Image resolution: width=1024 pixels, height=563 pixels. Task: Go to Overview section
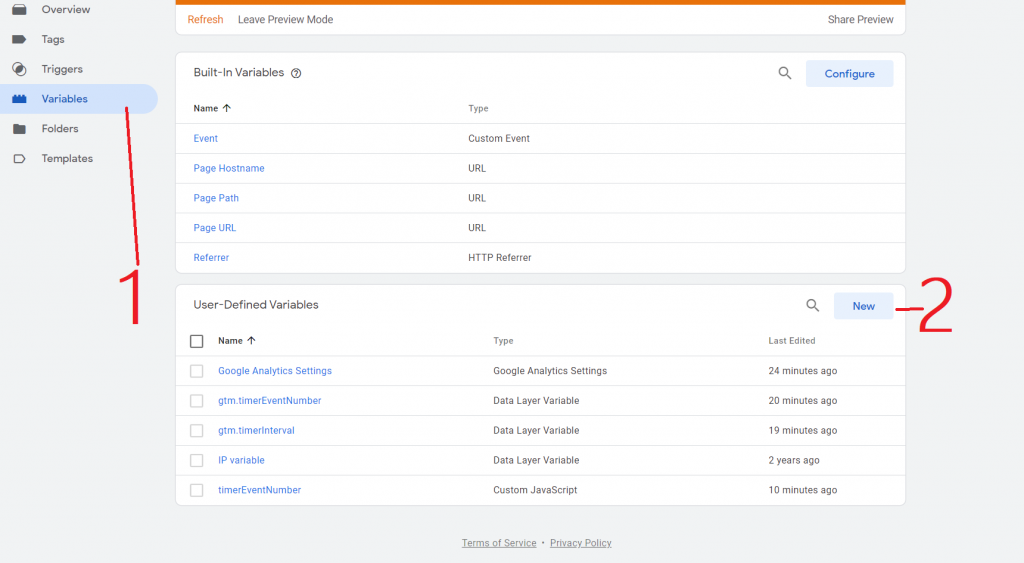[x=66, y=9]
